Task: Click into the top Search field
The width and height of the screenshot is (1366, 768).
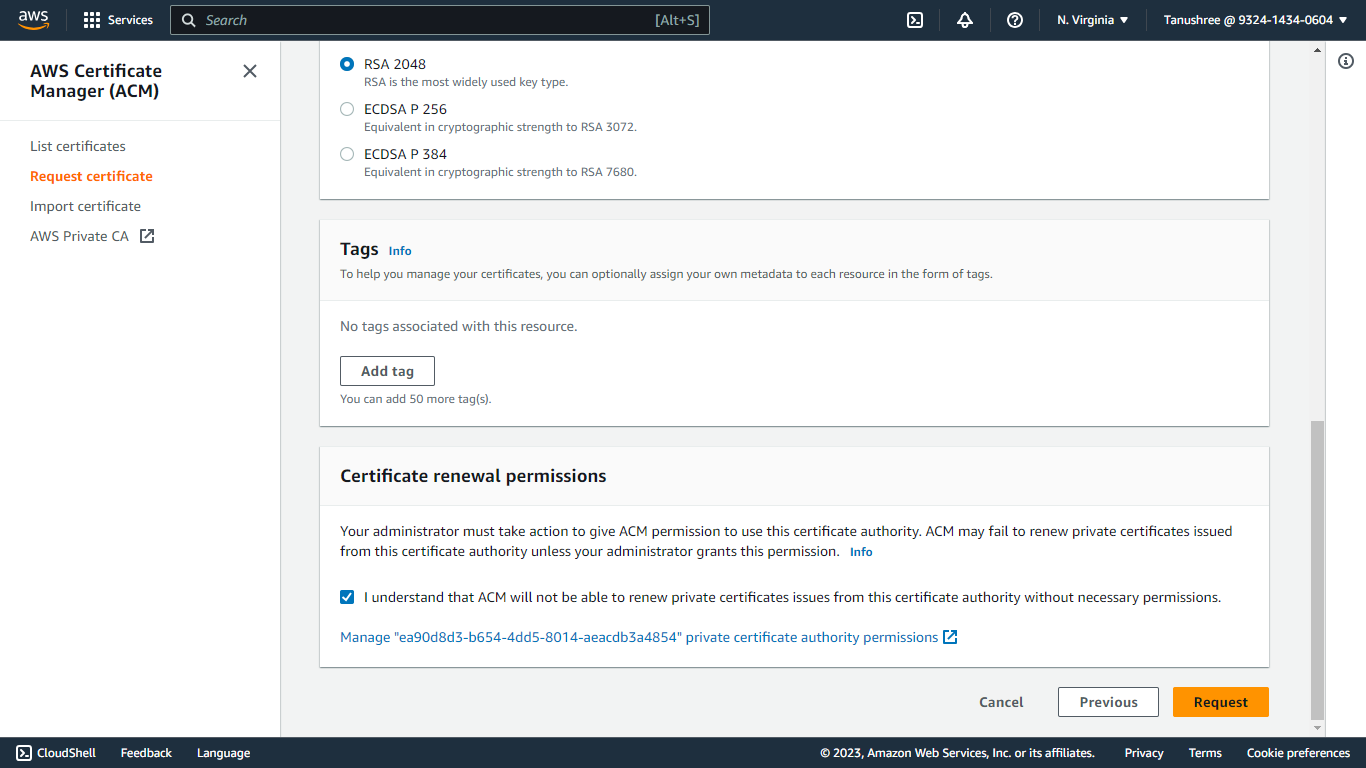Action: point(440,20)
